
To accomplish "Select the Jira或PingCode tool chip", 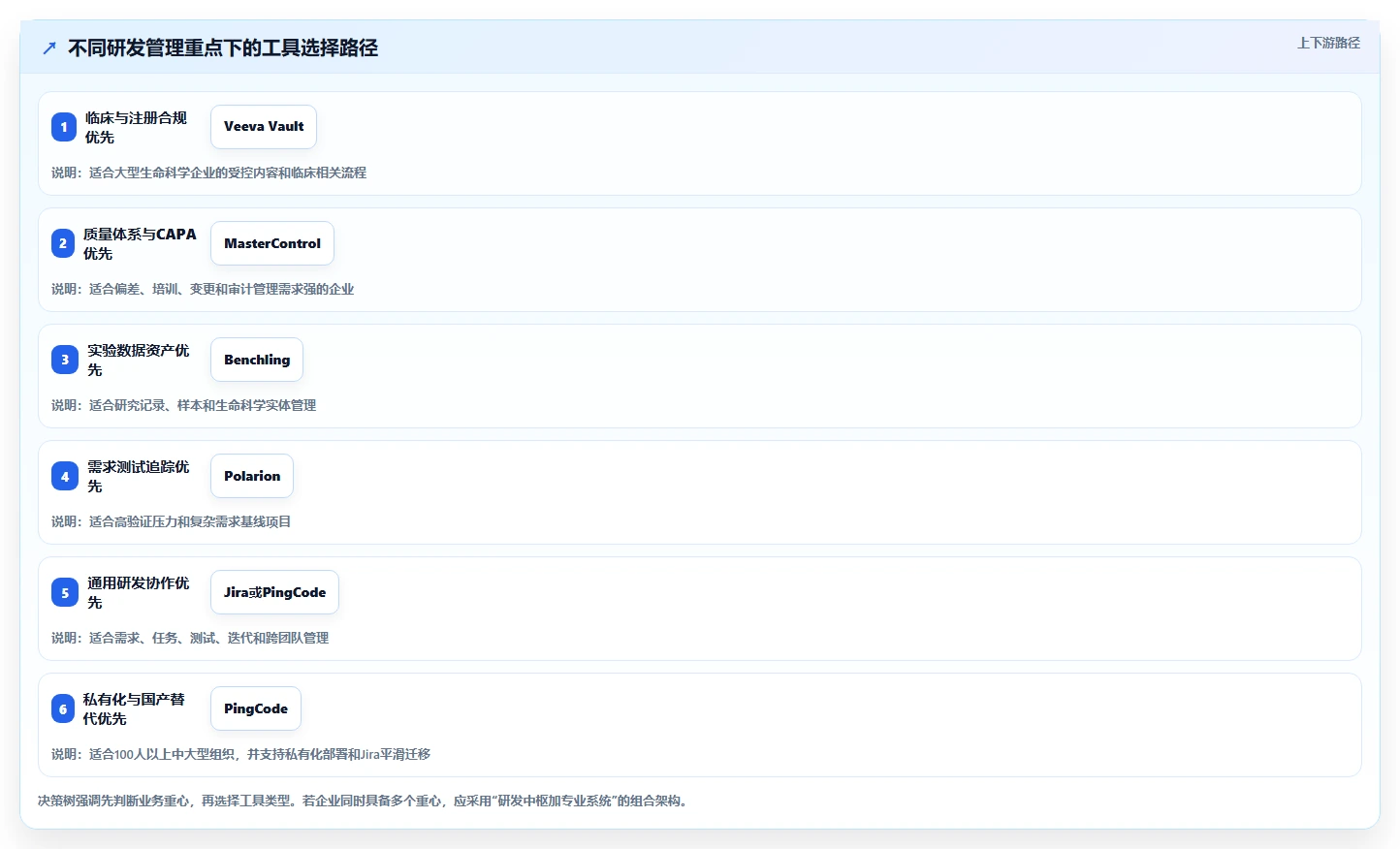I will tap(274, 592).
